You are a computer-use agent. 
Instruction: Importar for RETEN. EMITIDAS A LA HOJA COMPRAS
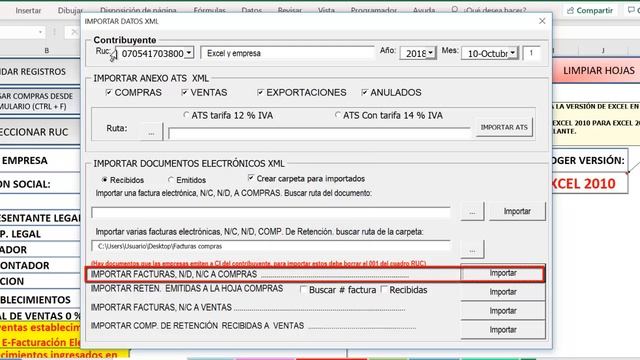(x=503, y=292)
